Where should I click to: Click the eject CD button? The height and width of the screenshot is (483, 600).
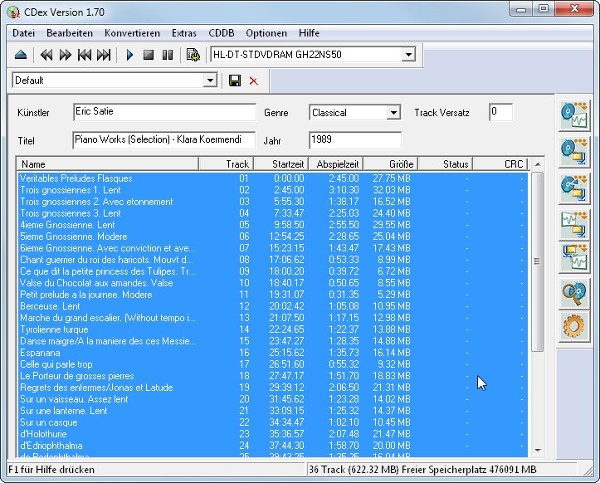(20, 55)
